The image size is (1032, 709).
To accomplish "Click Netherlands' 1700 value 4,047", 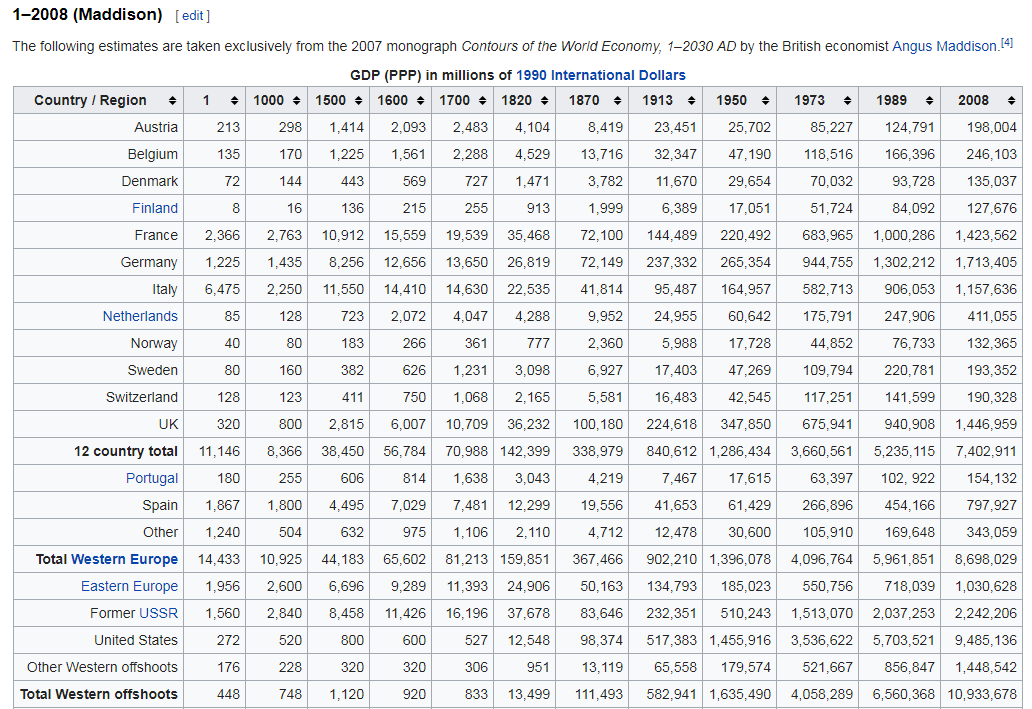I will (470, 316).
